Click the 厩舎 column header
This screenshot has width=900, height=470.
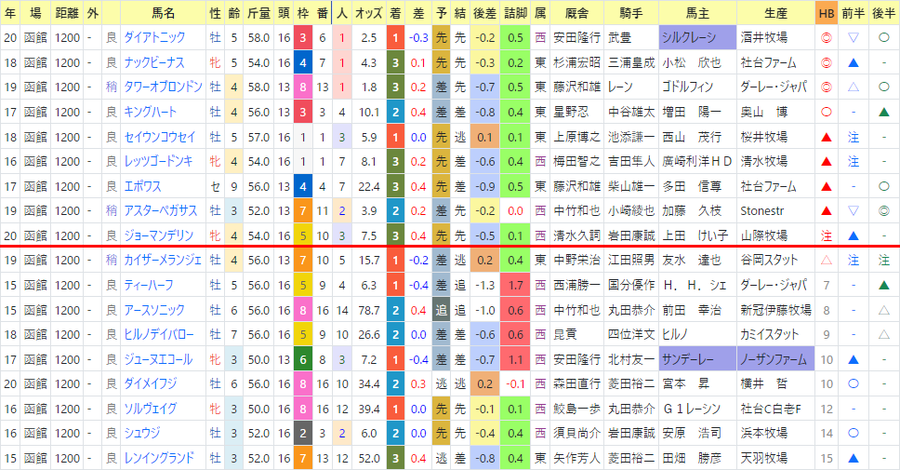[577, 13]
